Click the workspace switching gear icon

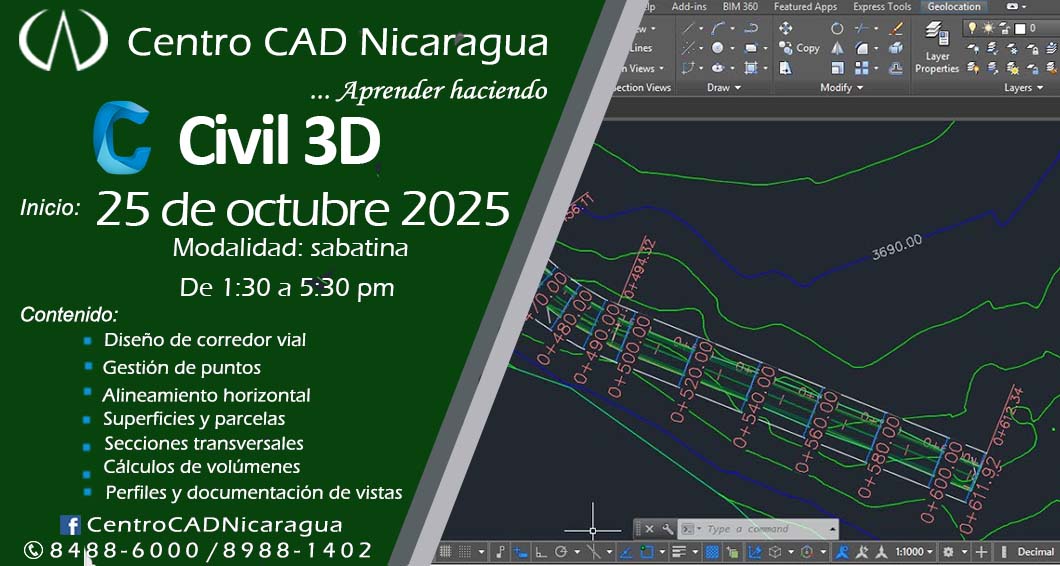pos(948,552)
